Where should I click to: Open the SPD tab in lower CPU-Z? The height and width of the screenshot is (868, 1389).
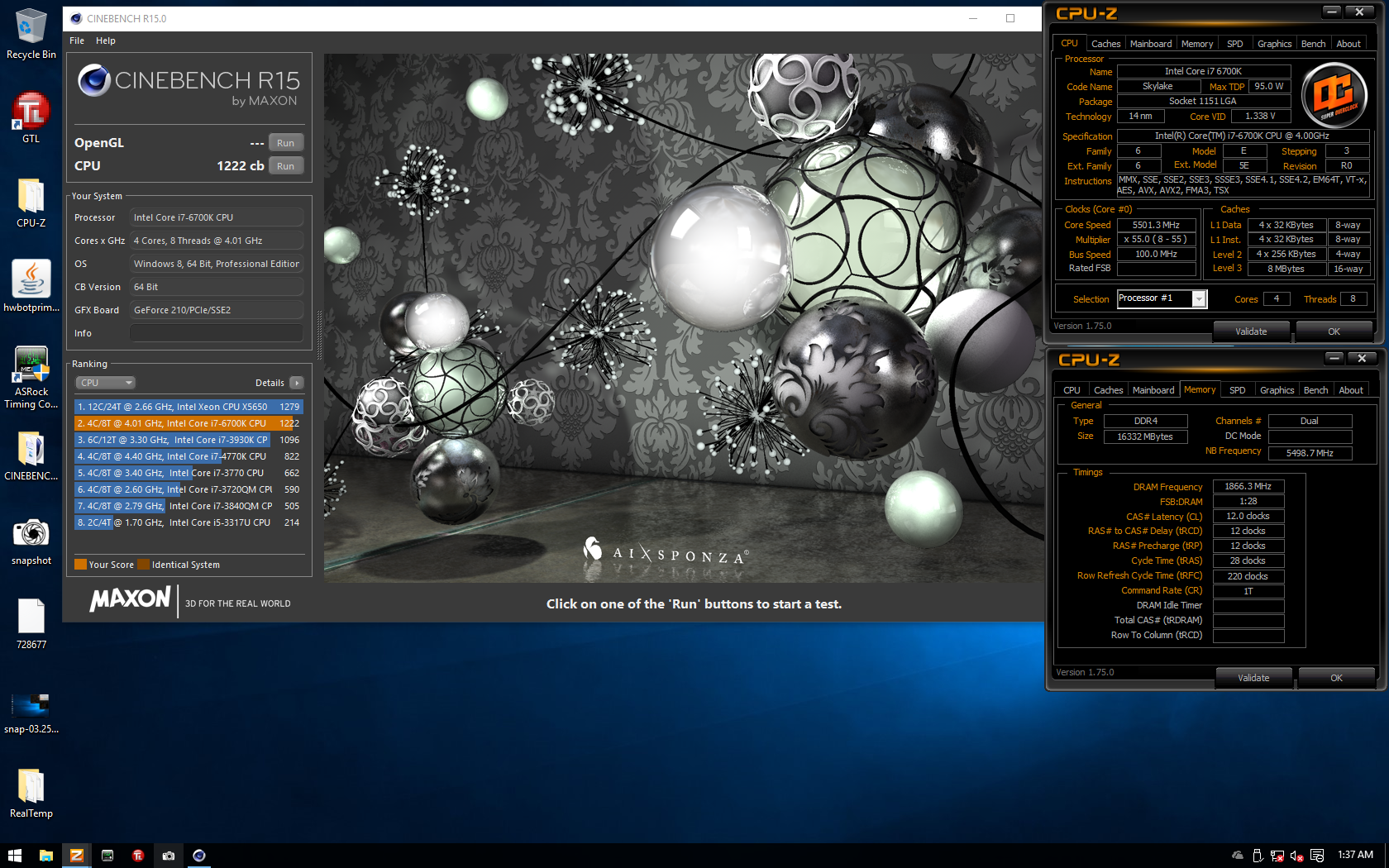point(1237,390)
